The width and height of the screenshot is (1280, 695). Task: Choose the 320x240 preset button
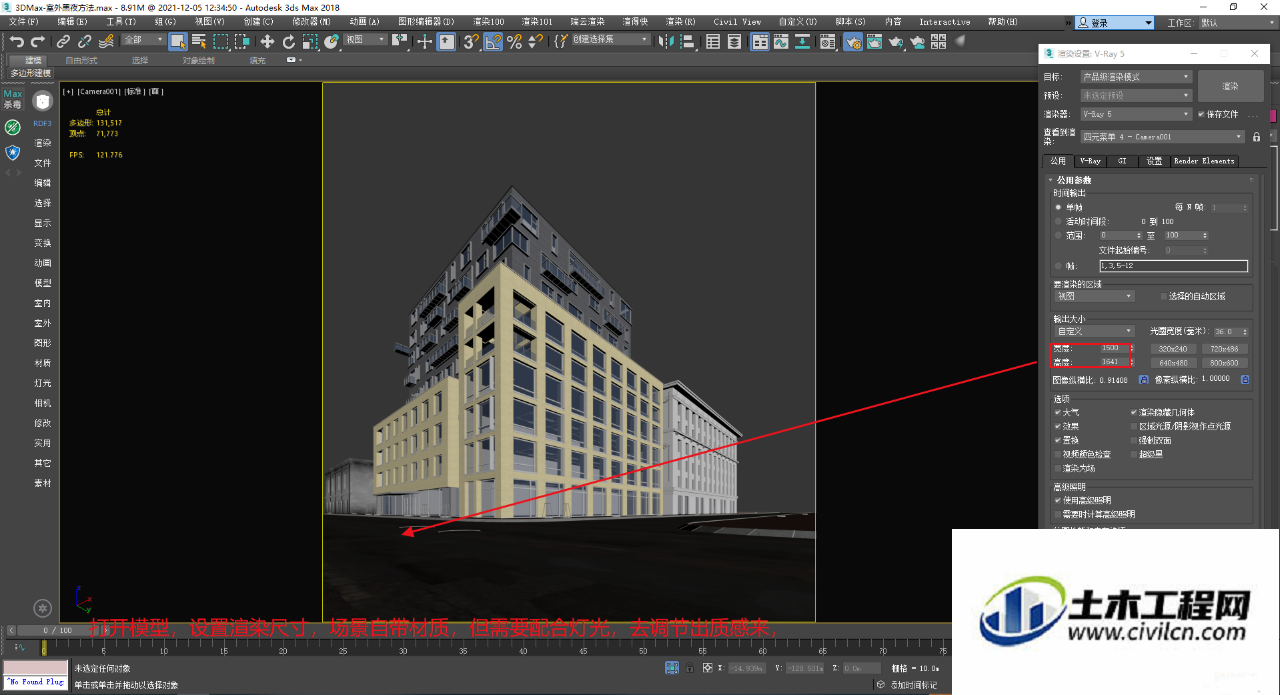coord(1173,349)
